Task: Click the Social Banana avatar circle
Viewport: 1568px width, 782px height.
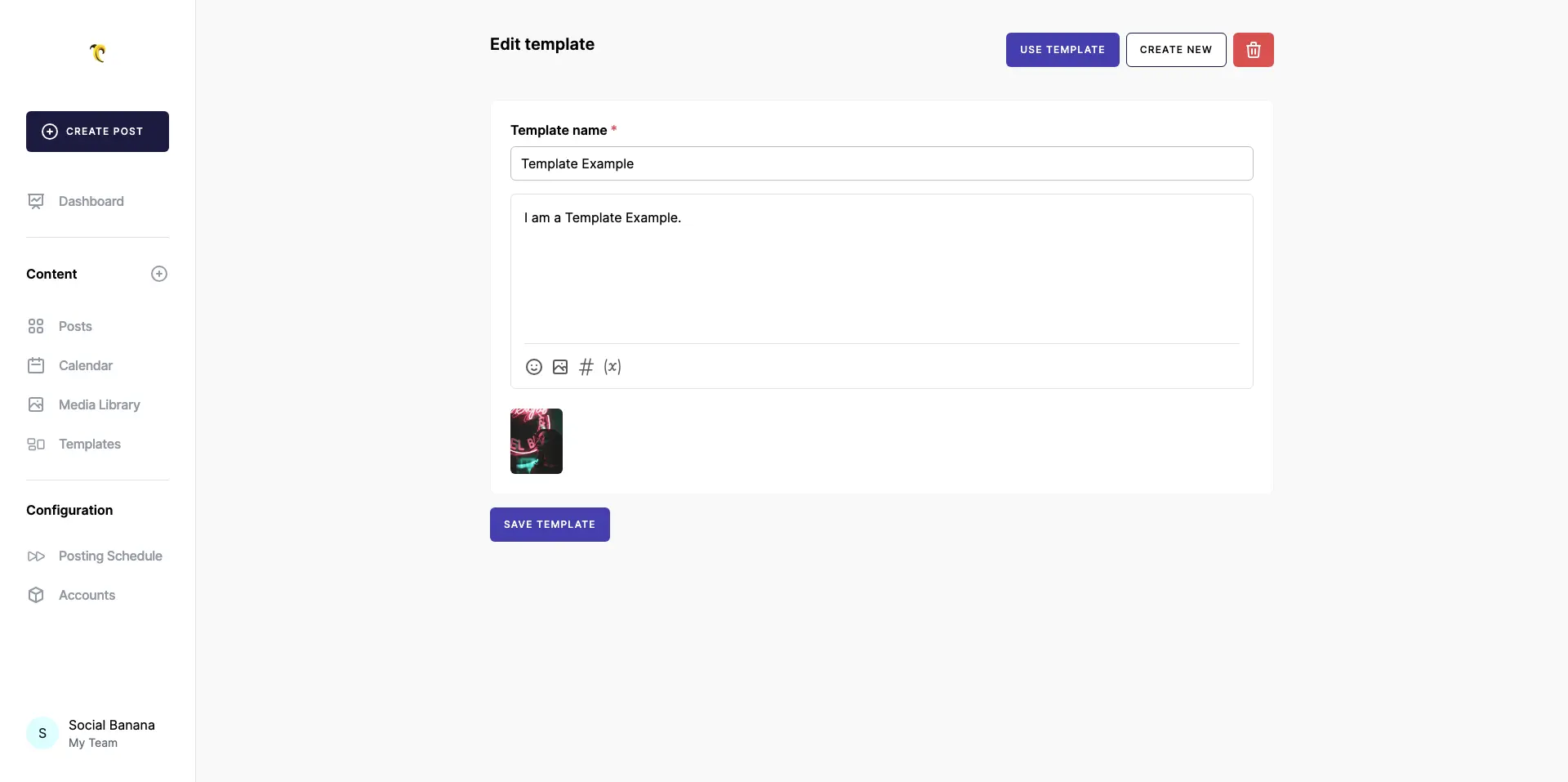Action: pyautogui.click(x=42, y=733)
